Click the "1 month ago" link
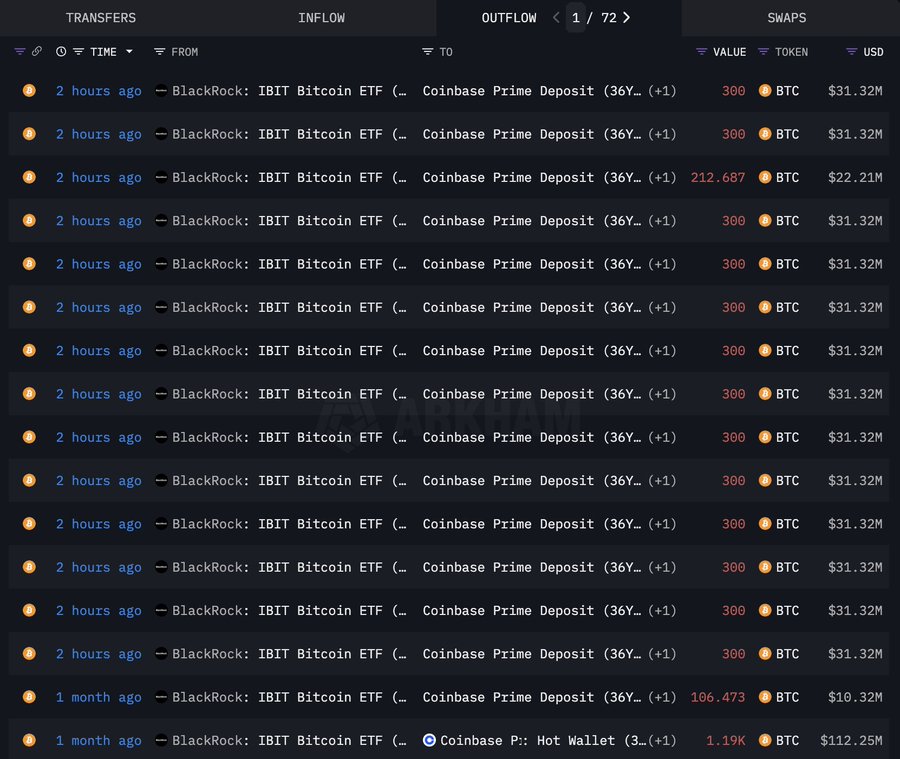The height and width of the screenshot is (759, 900). pyautogui.click(x=98, y=697)
